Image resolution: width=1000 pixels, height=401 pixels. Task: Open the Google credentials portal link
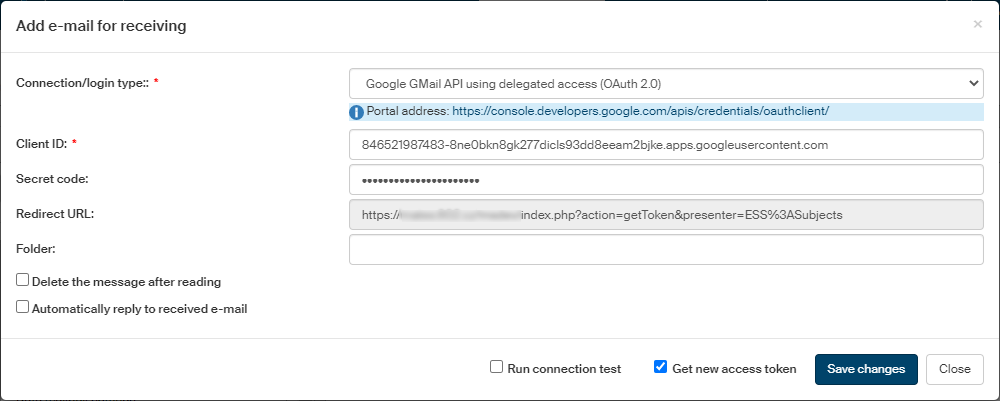click(x=641, y=111)
